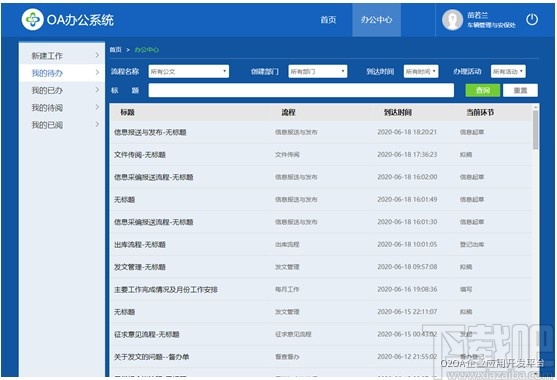
Task: Open the 到达时间 dropdown showing 所有时间
Action: click(421, 71)
